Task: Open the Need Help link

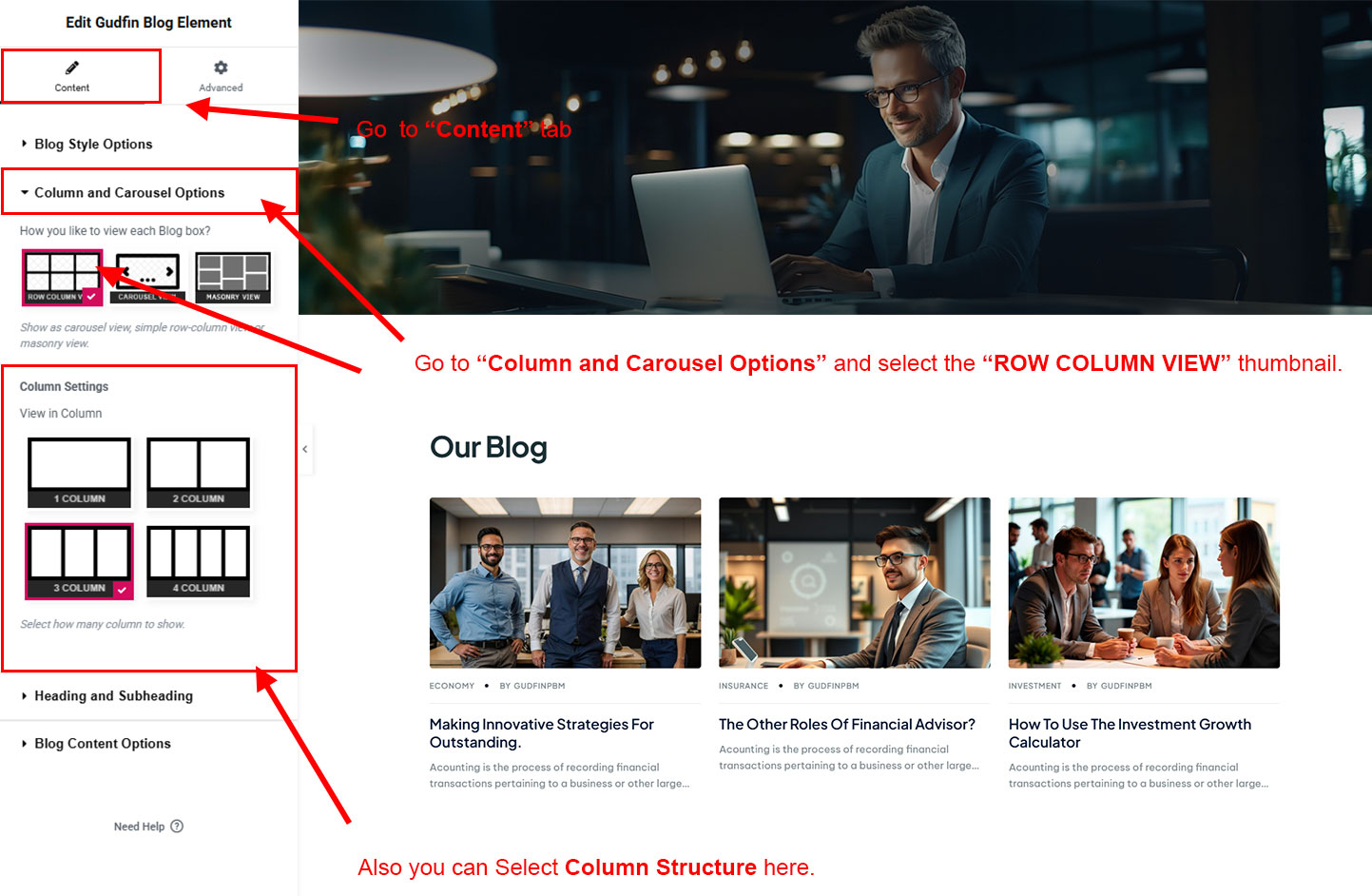Action: [139, 827]
